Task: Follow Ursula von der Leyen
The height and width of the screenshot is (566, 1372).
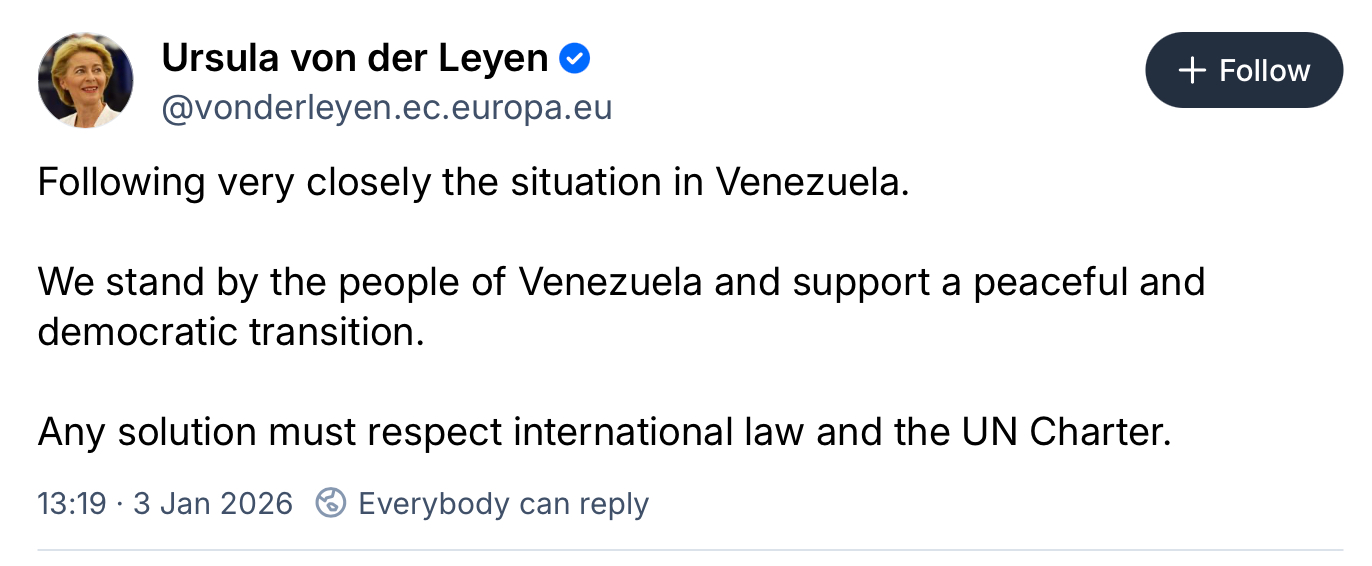Action: 1243,70
